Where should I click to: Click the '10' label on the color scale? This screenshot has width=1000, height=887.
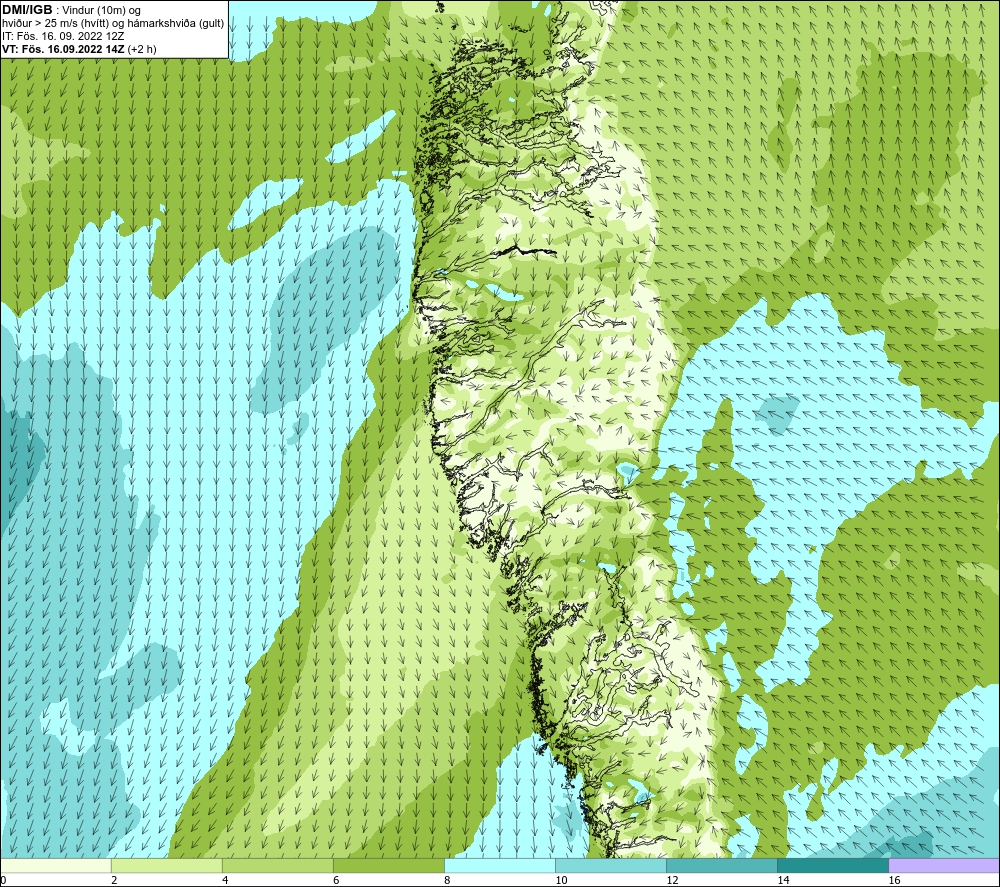click(x=561, y=880)
